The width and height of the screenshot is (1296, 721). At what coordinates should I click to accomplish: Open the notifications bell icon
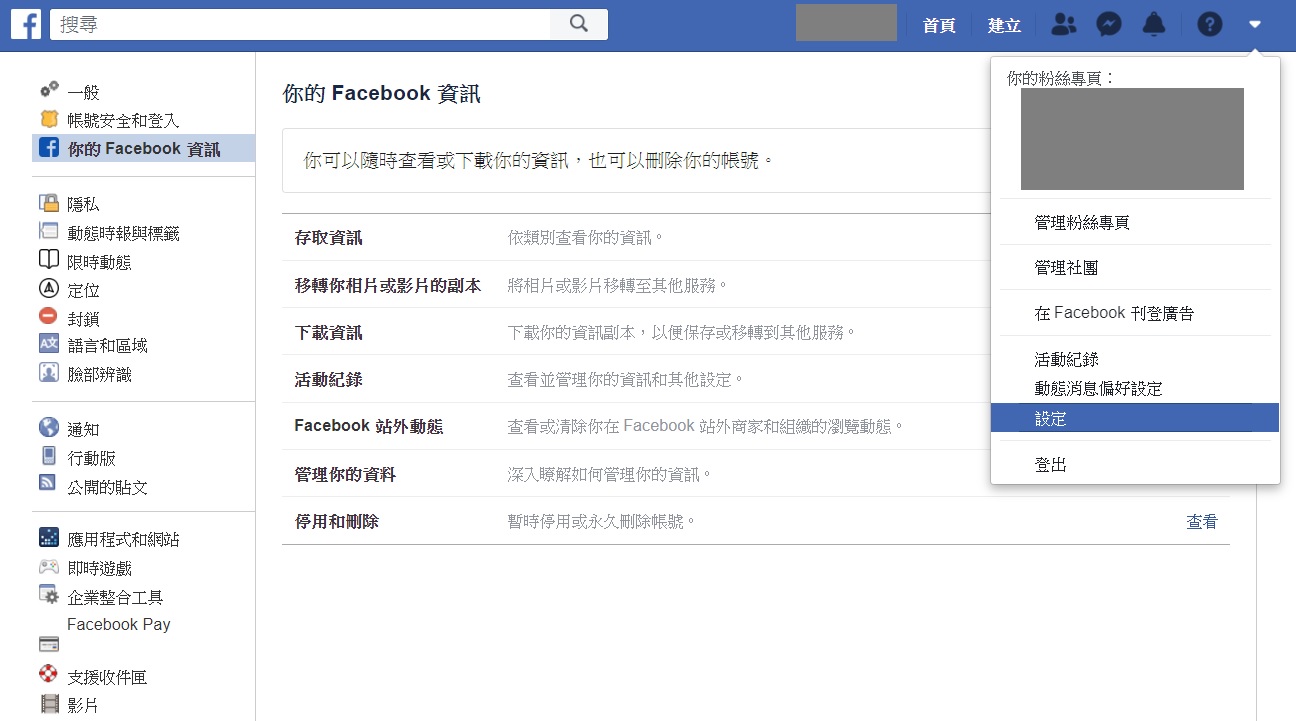tap(1154, 25)
